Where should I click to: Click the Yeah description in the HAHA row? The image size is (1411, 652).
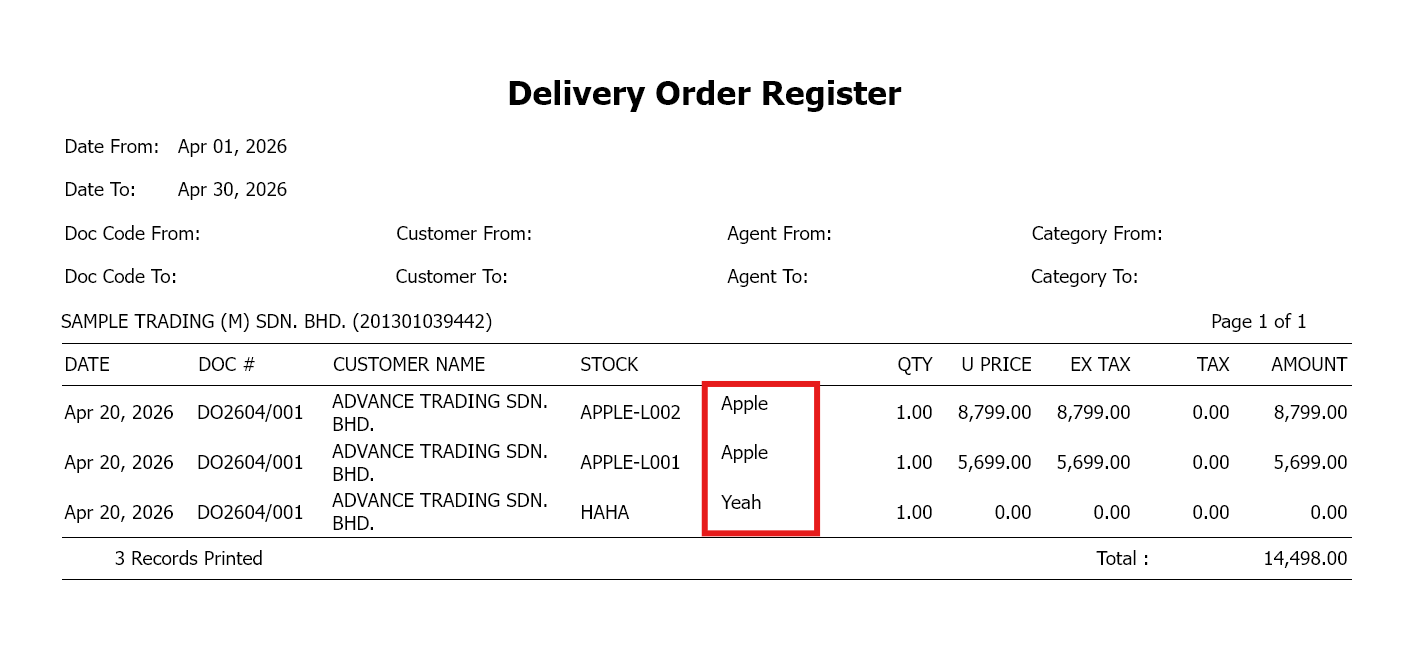741,503
